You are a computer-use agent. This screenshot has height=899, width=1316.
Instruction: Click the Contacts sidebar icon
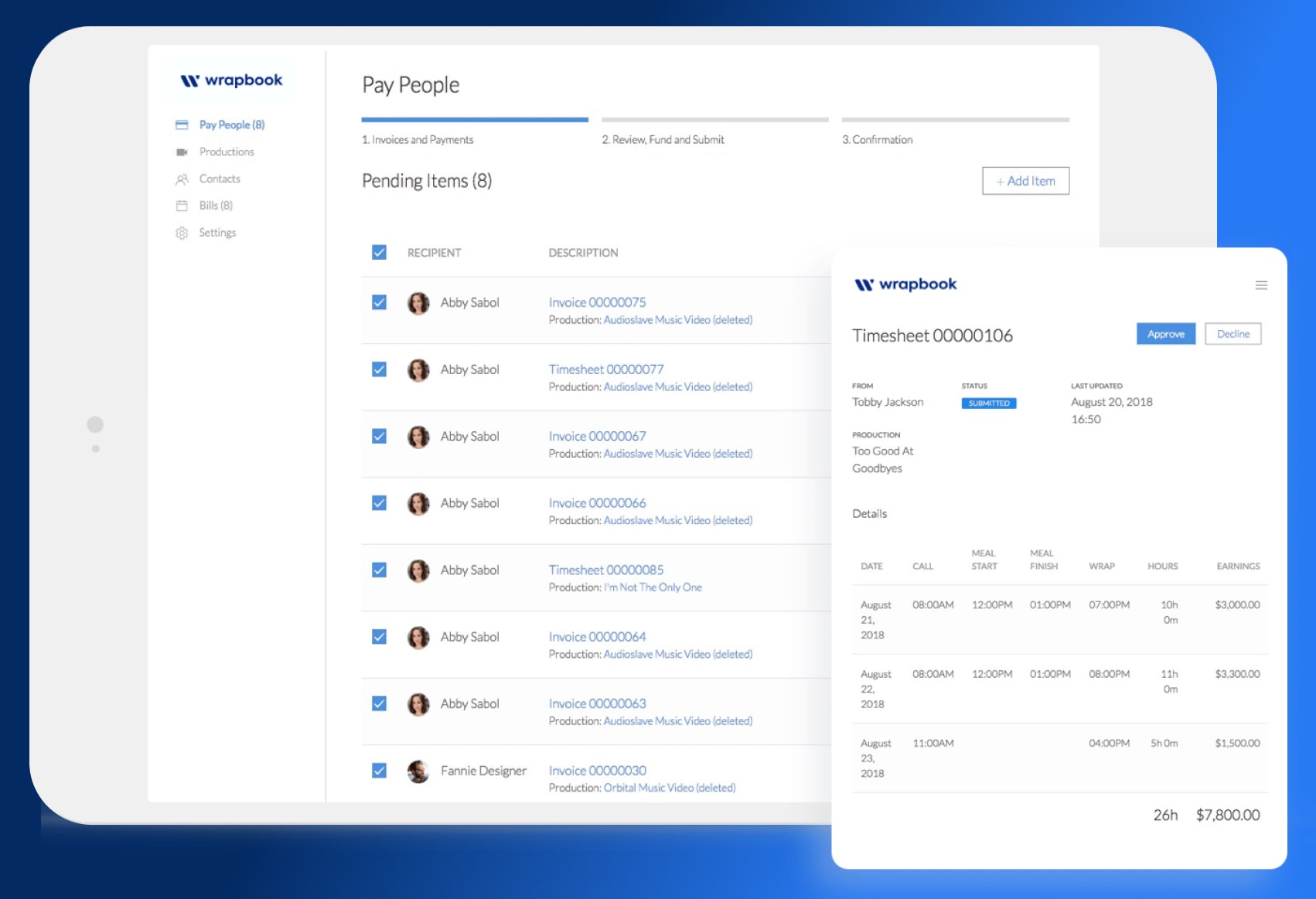(182, 179)
